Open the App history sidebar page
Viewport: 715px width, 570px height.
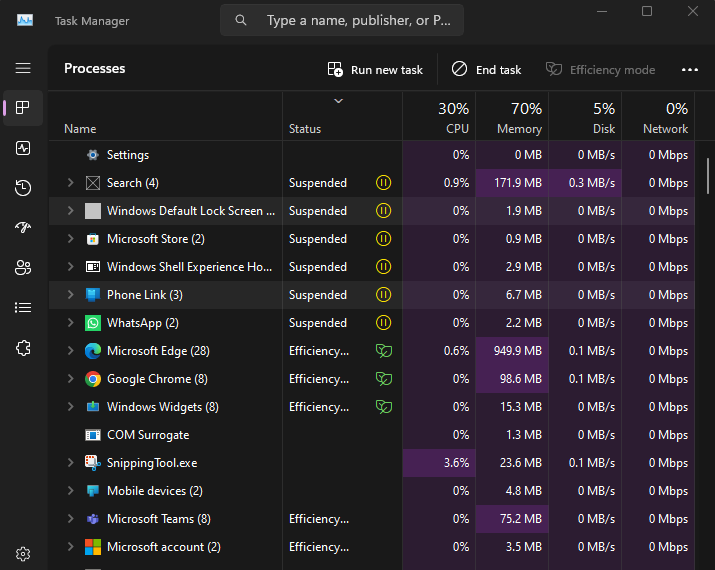(x=23, y=187)
